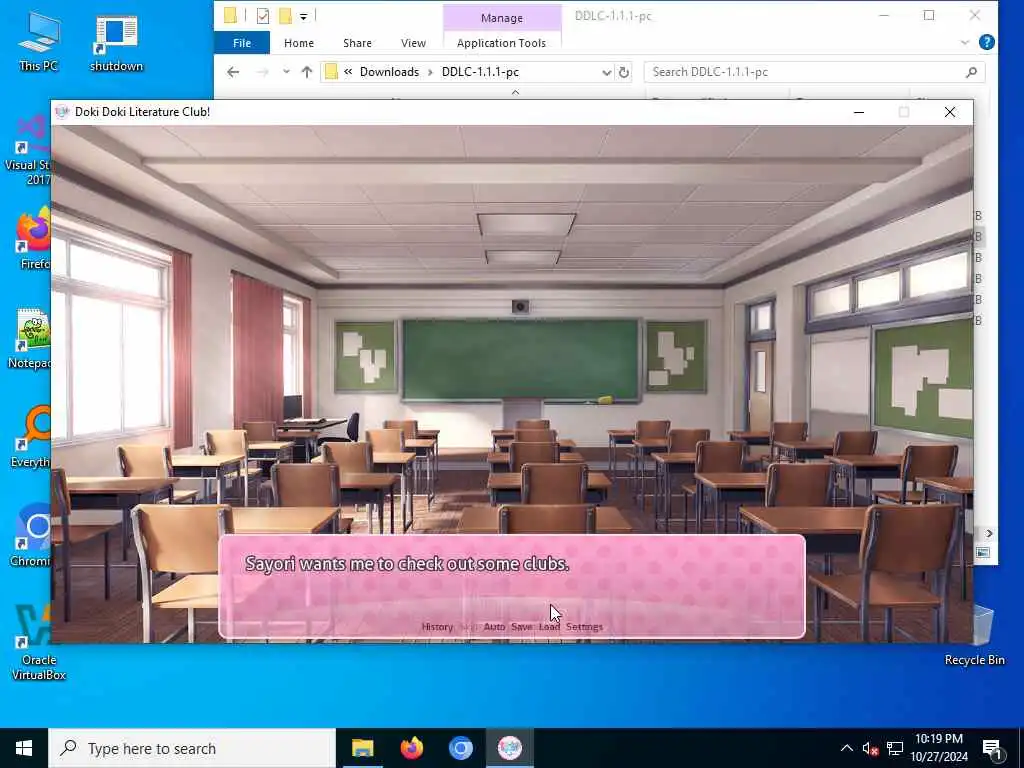This screenshot has height=768, width=1024.
Task: Open File Explorer from the taskbar
Action: 362,748
